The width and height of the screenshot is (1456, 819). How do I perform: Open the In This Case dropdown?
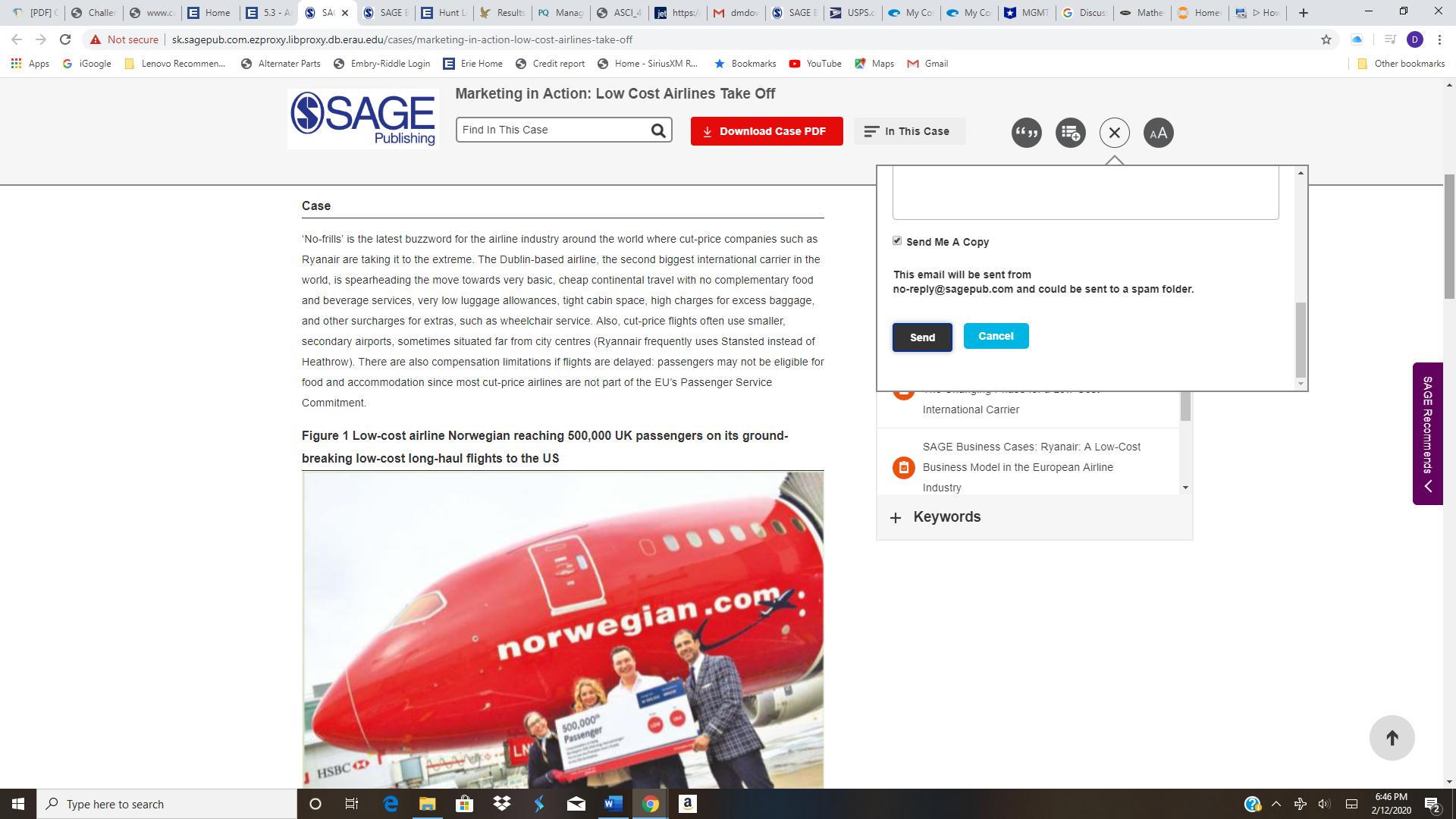909,131
